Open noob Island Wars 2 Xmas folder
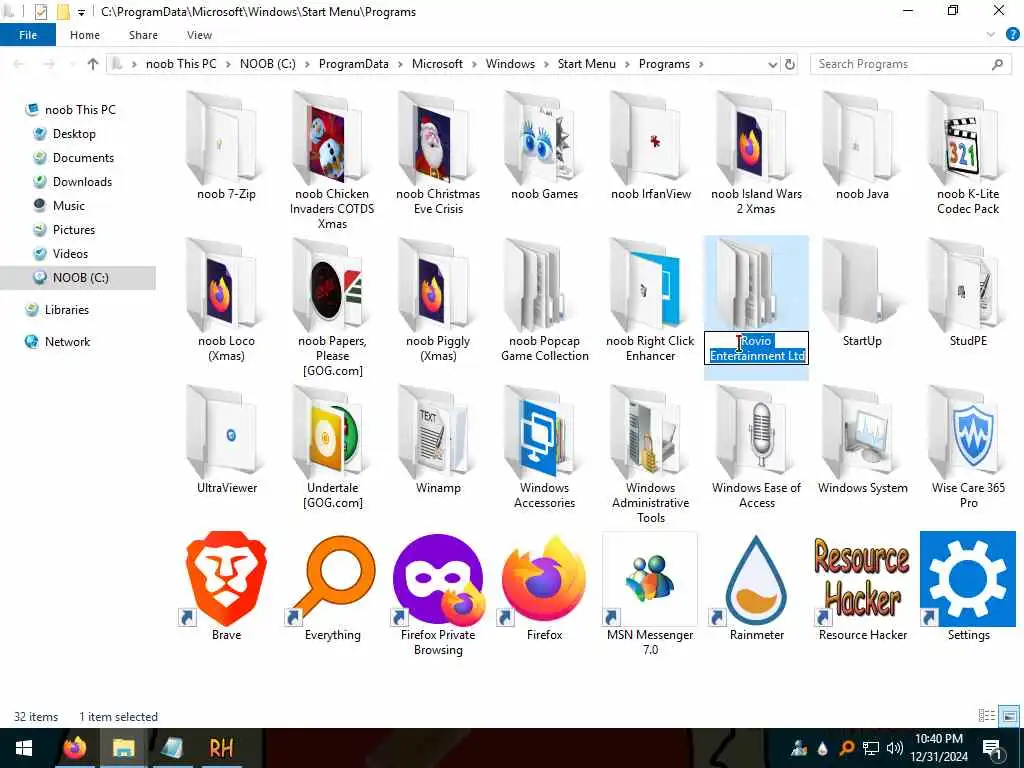The image size is (1024, 768). click(x=756, y=153)
